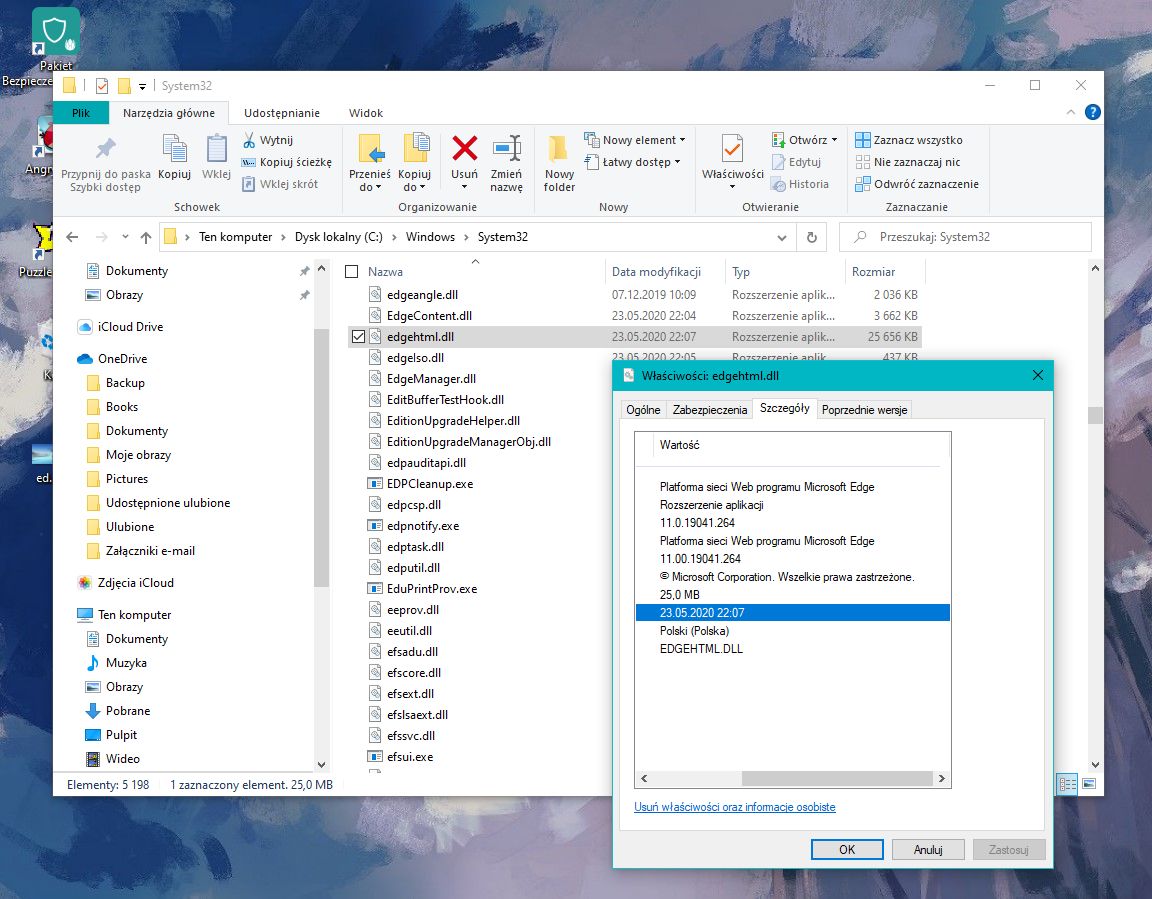Open the recent locations dropdown arrow
This screenshot has width=1152, height=899.
click(125, 237)
